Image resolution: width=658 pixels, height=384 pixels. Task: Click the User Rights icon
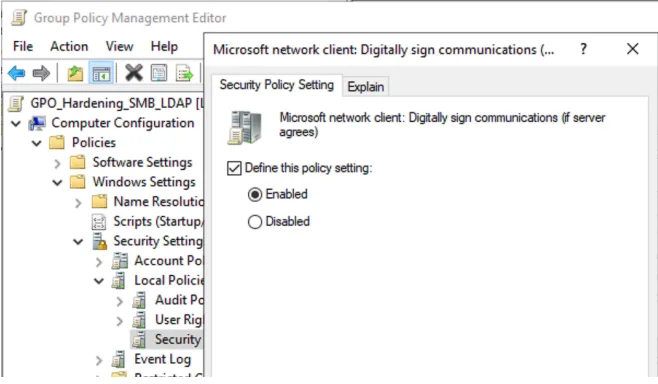139,320
